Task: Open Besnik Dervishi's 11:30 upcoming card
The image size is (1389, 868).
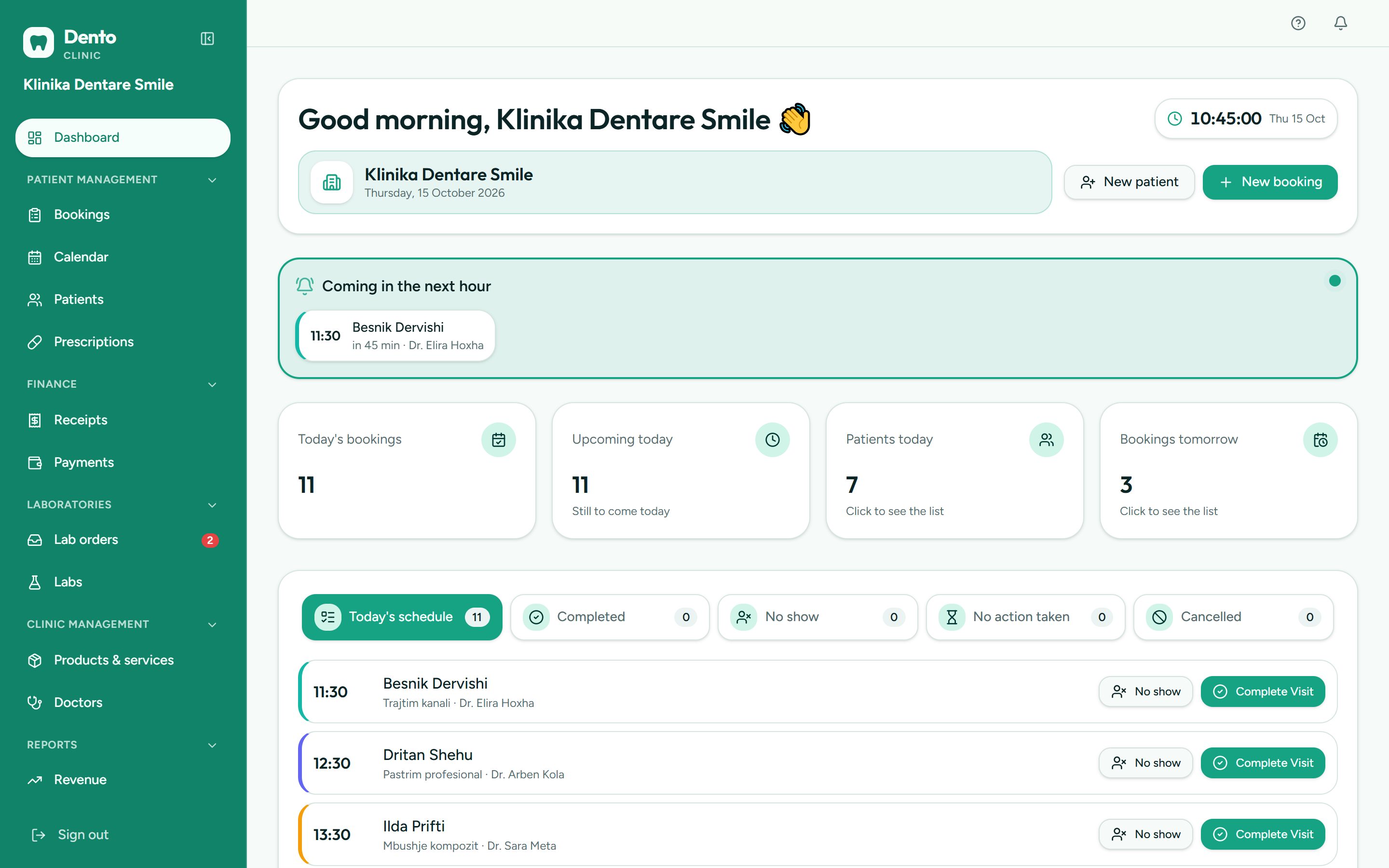Action: pos(395,336)
